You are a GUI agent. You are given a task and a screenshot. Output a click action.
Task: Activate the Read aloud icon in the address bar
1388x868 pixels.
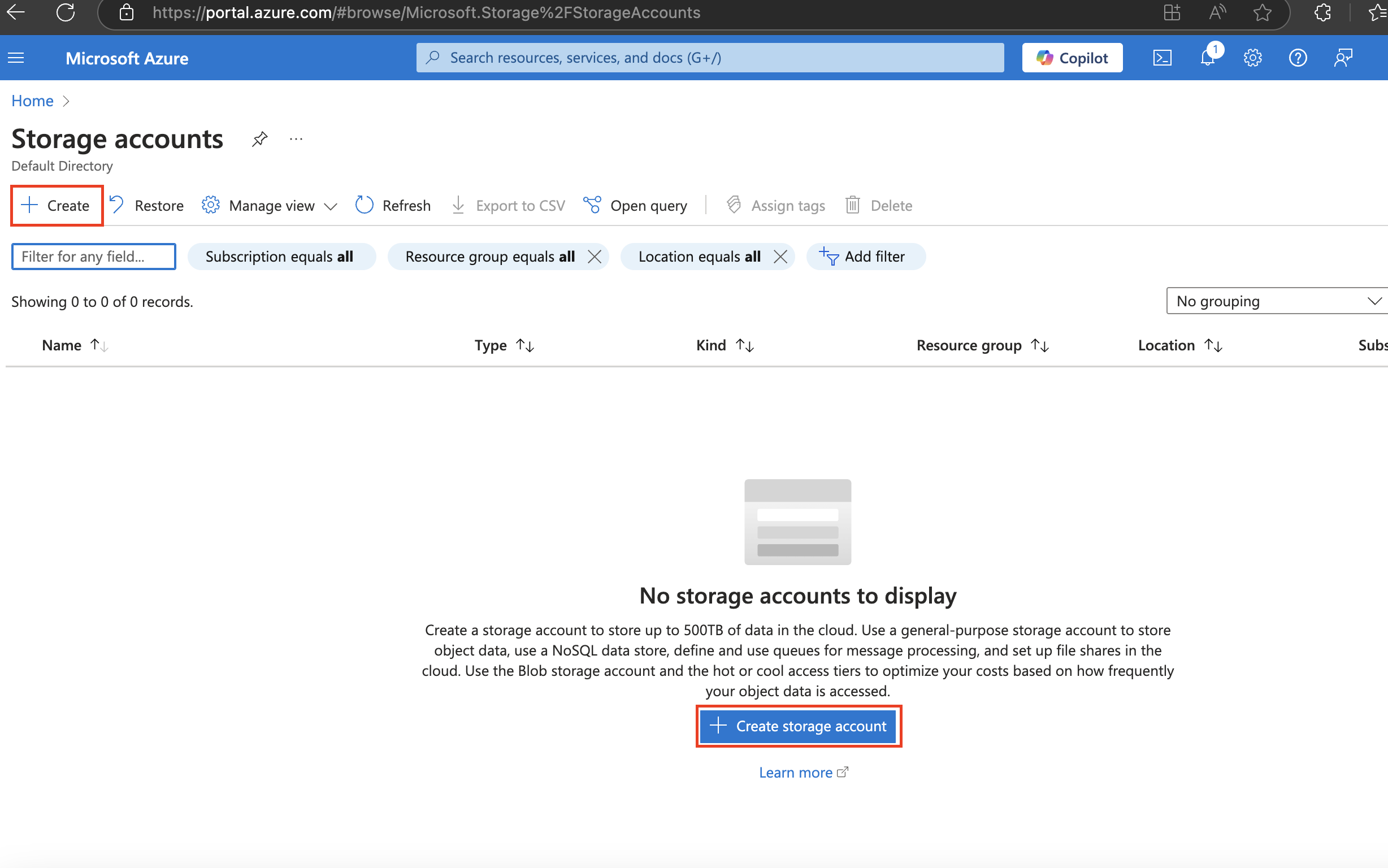click(x=1217, y=12)
